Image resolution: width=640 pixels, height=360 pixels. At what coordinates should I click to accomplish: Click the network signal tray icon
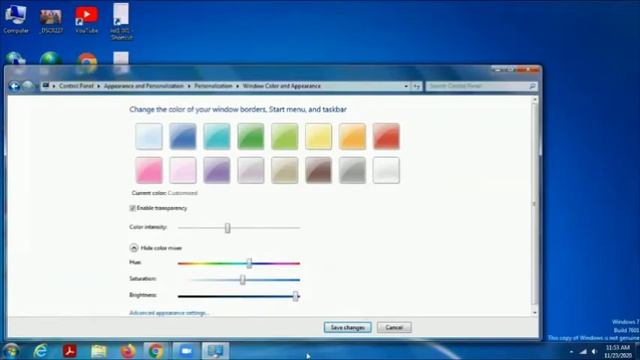tap(583, 351)
